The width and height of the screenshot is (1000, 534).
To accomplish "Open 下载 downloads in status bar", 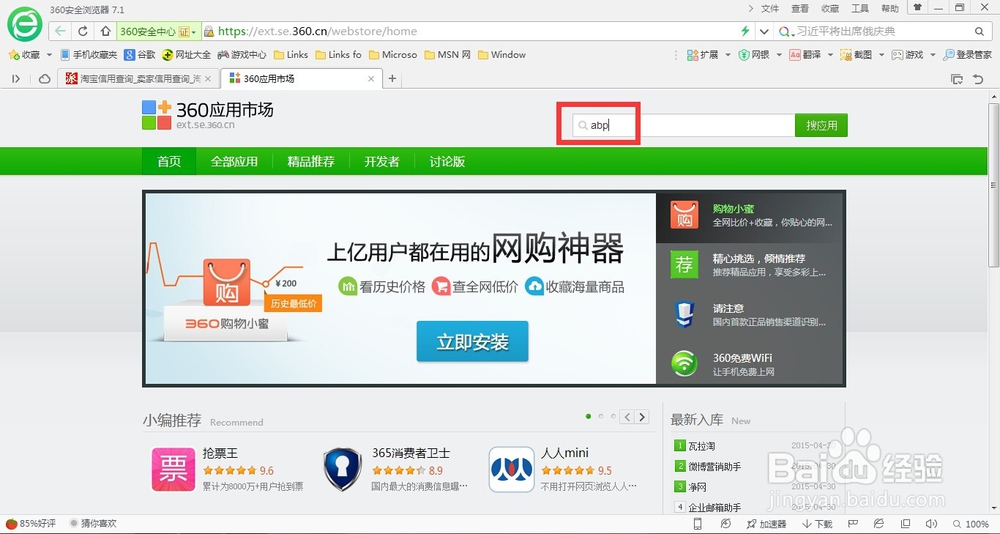I will (x=818, y=524).
